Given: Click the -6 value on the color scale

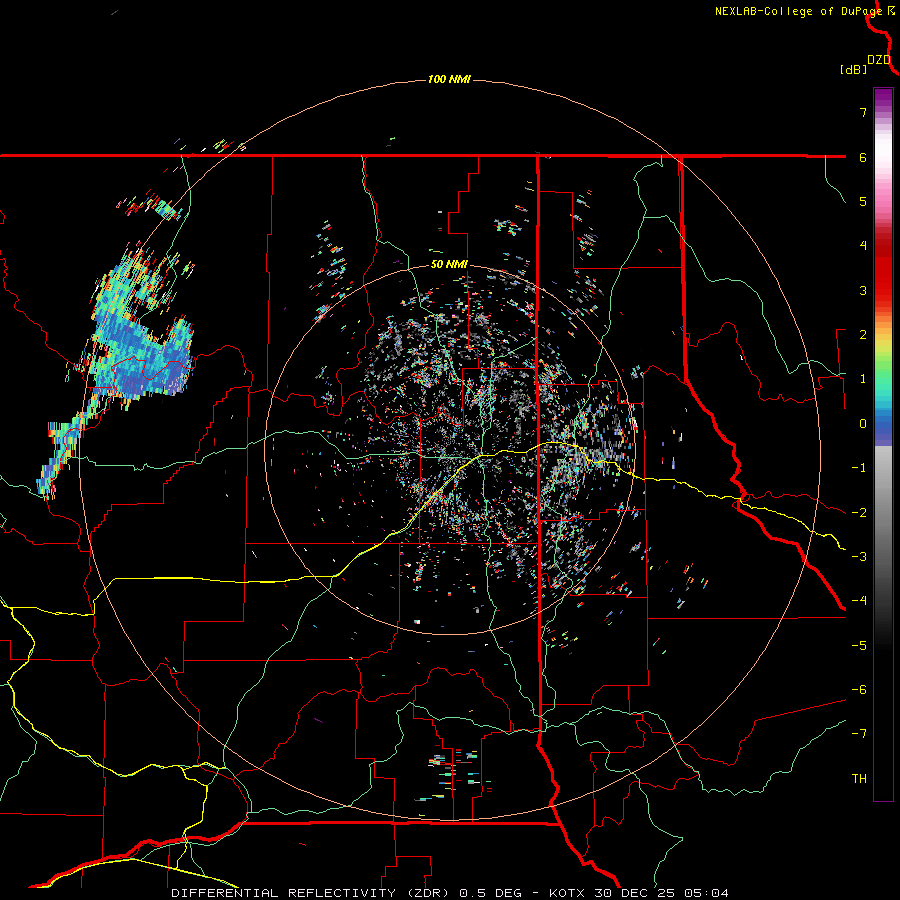Looking at the screenshot, I should [859, 690].
